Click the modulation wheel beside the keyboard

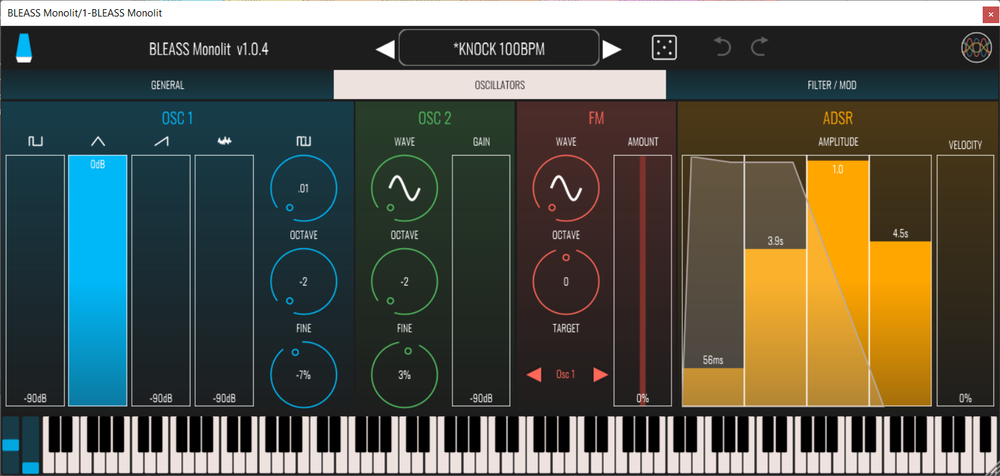coord(31,445)
